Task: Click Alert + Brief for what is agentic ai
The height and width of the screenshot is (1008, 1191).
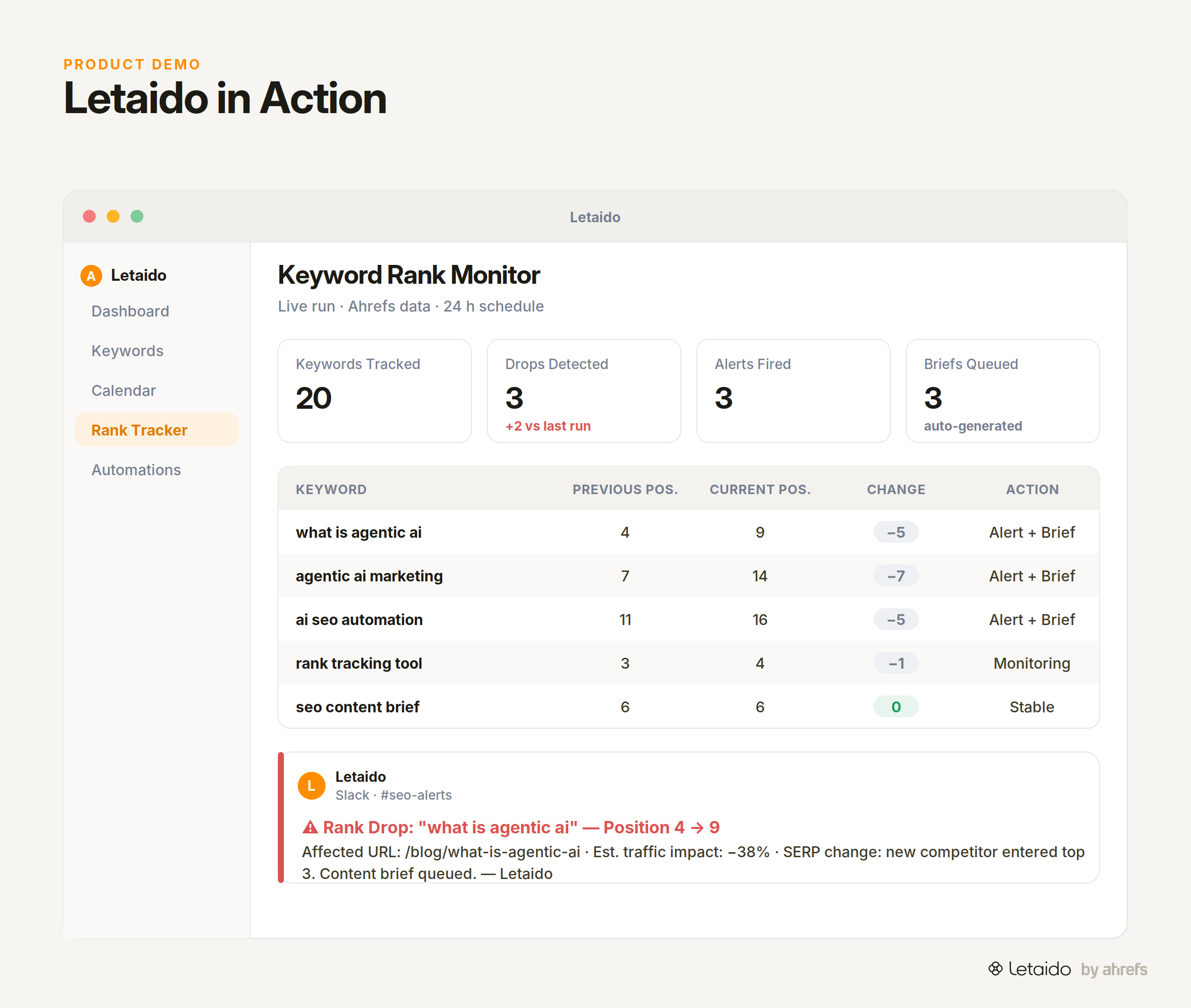Action: click(x=1032, y=532)
